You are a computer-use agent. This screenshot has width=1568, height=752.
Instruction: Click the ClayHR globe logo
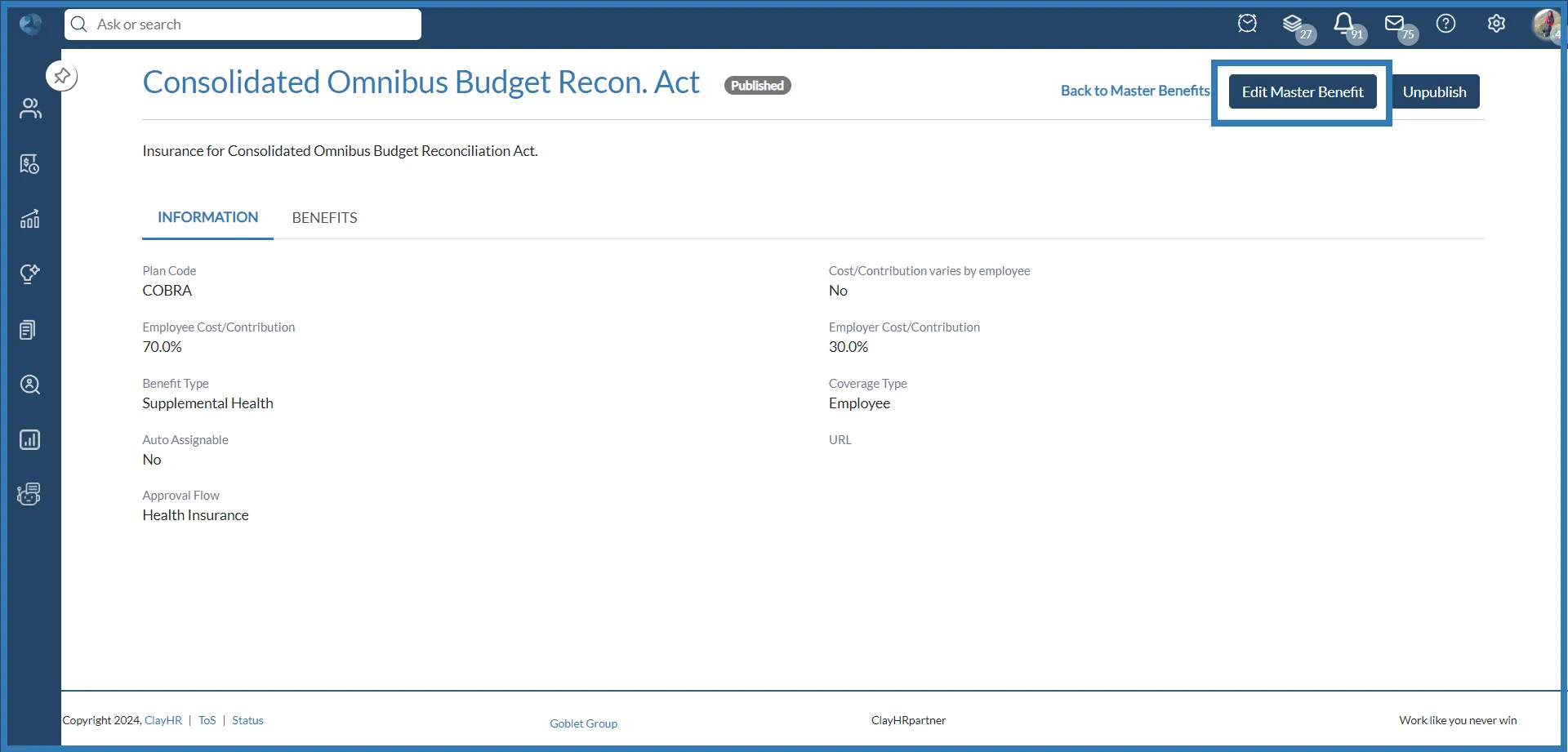point(31,24)
